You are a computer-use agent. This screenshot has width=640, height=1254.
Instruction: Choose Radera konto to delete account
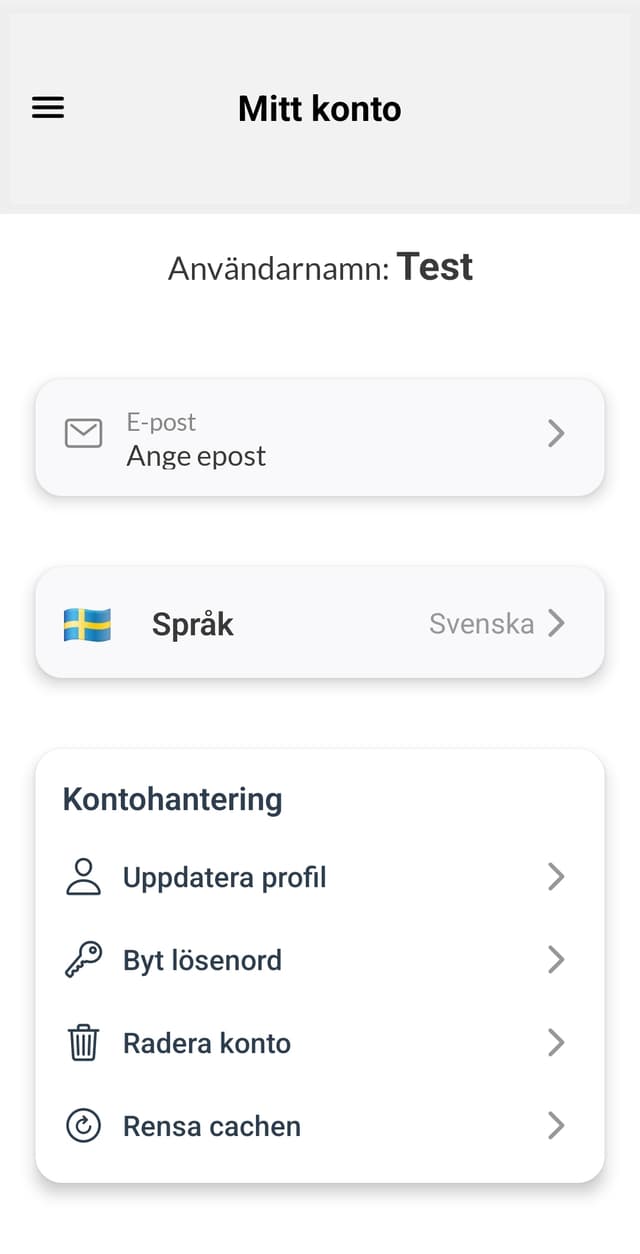[207, 1043]
